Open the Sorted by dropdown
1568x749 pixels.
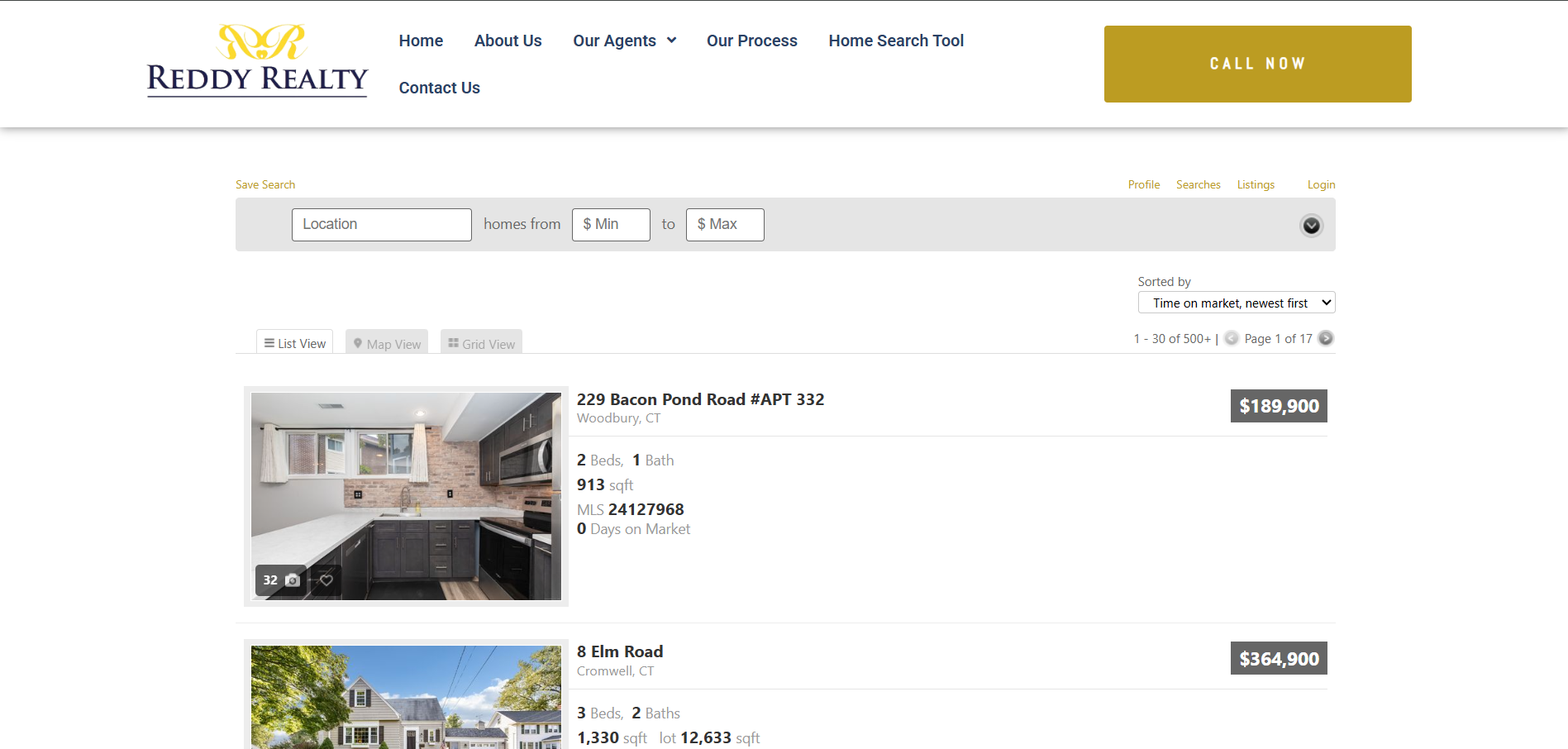[x=1236, y=302]
